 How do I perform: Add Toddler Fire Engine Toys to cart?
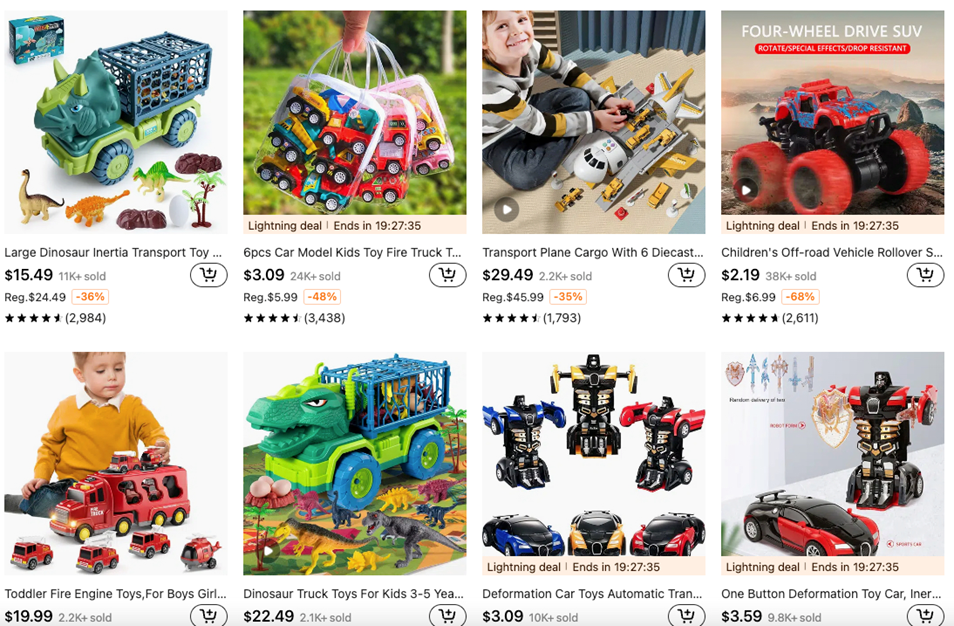click(x=209, y=616)
